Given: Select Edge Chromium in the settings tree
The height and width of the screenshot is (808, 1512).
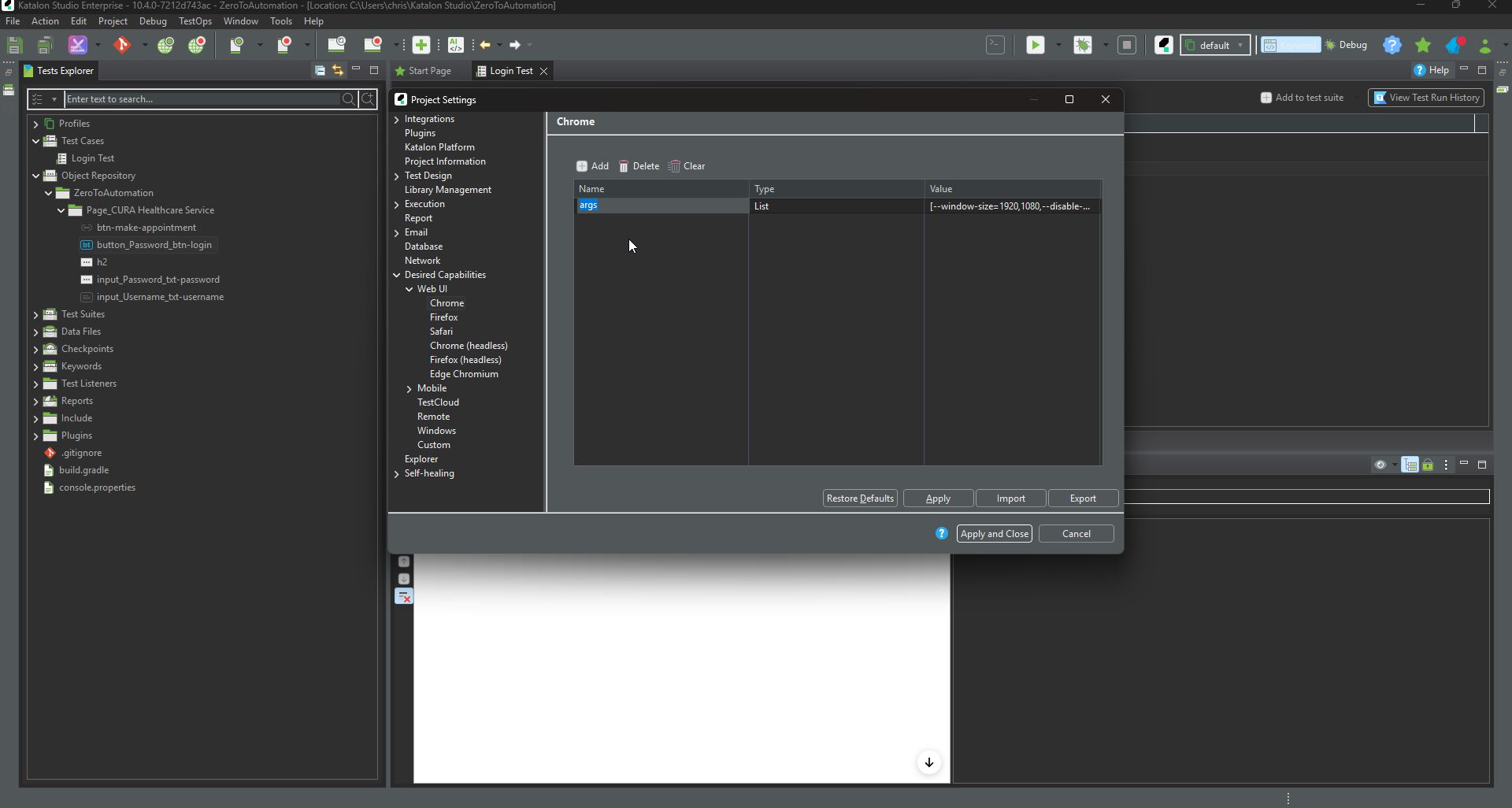Looking at the screenshot, I should coord(464,374).
